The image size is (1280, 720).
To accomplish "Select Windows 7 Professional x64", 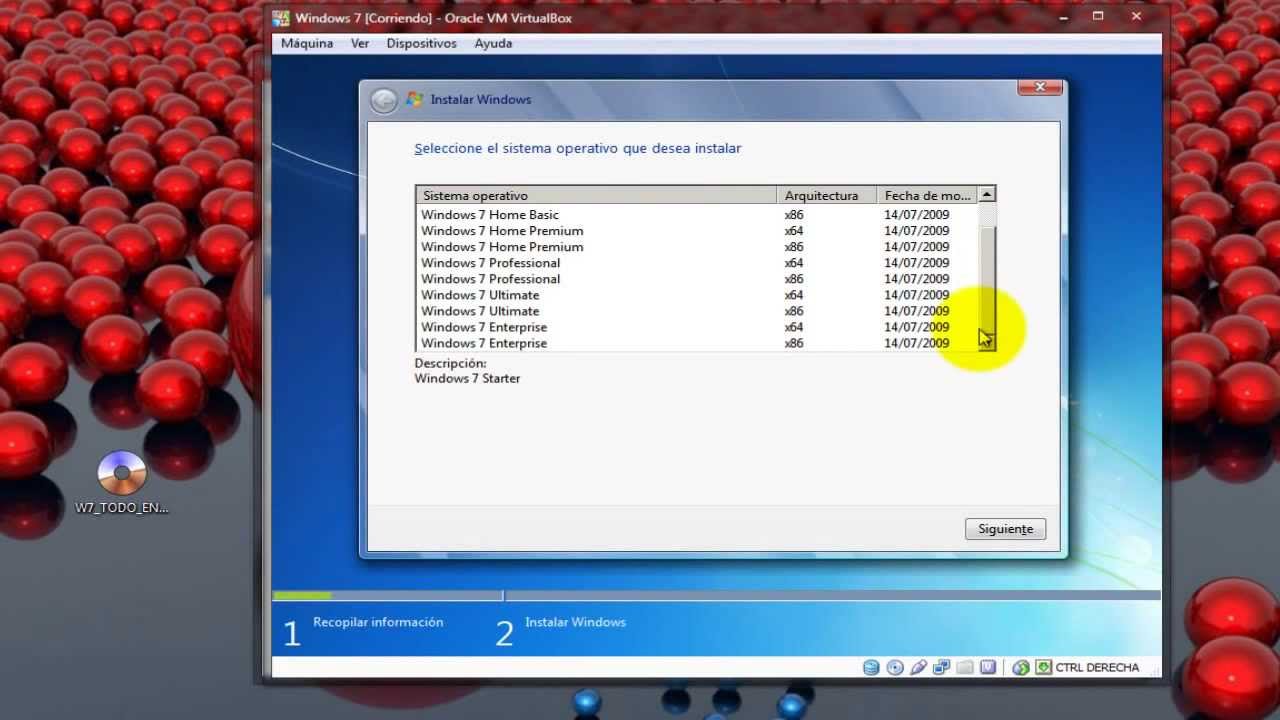I will pos(697,263).
